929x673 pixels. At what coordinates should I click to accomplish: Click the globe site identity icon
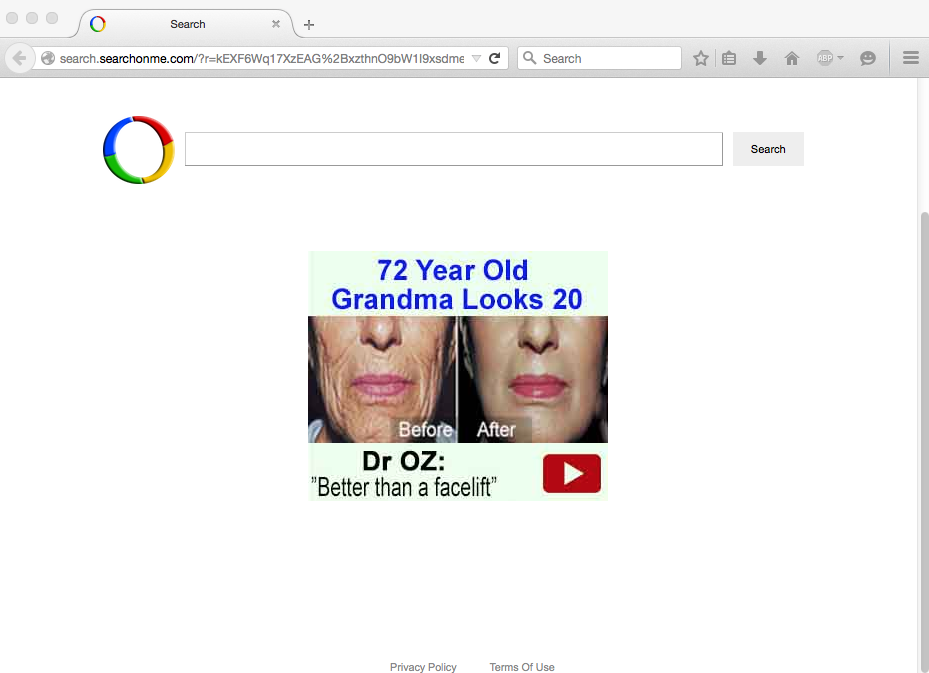[47, 59]
